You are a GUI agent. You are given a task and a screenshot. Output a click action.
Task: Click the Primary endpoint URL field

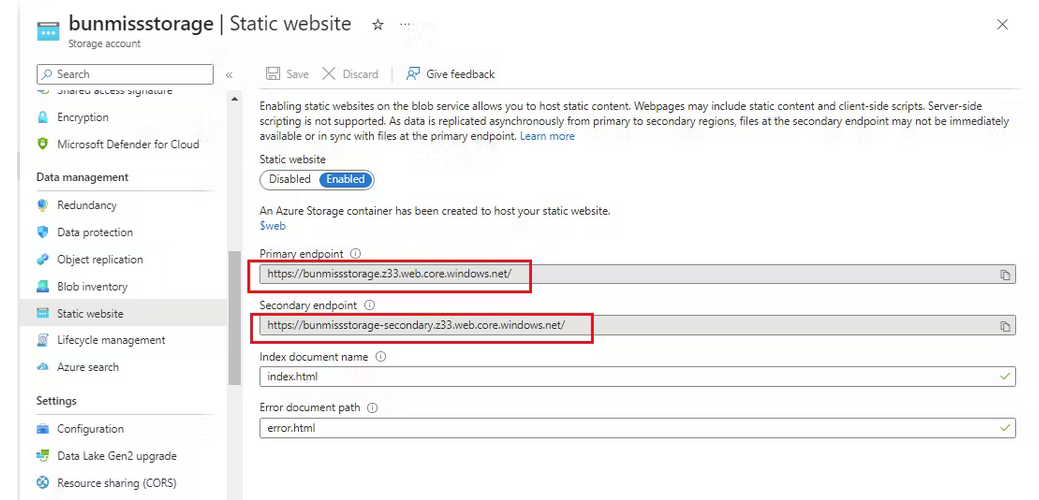point(637,274)
